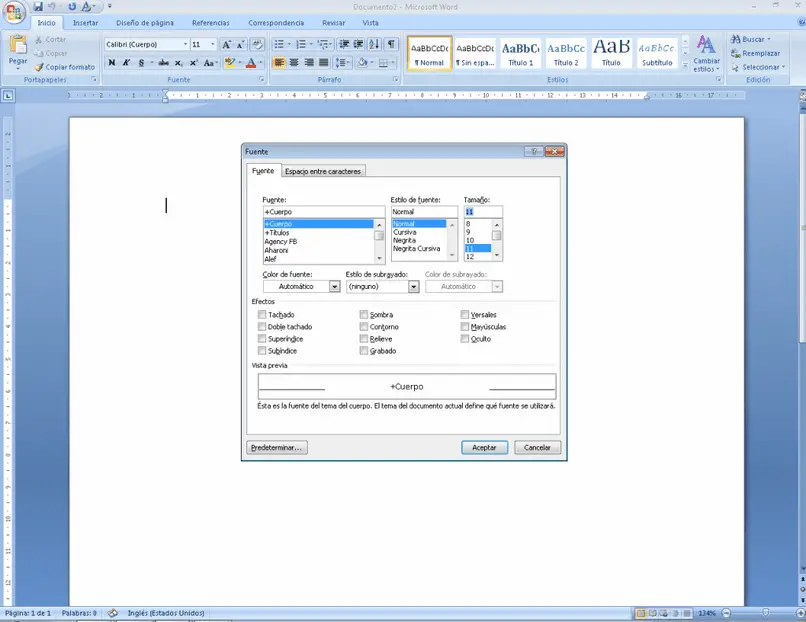Click the text highlight color icon

pos(229,63)
